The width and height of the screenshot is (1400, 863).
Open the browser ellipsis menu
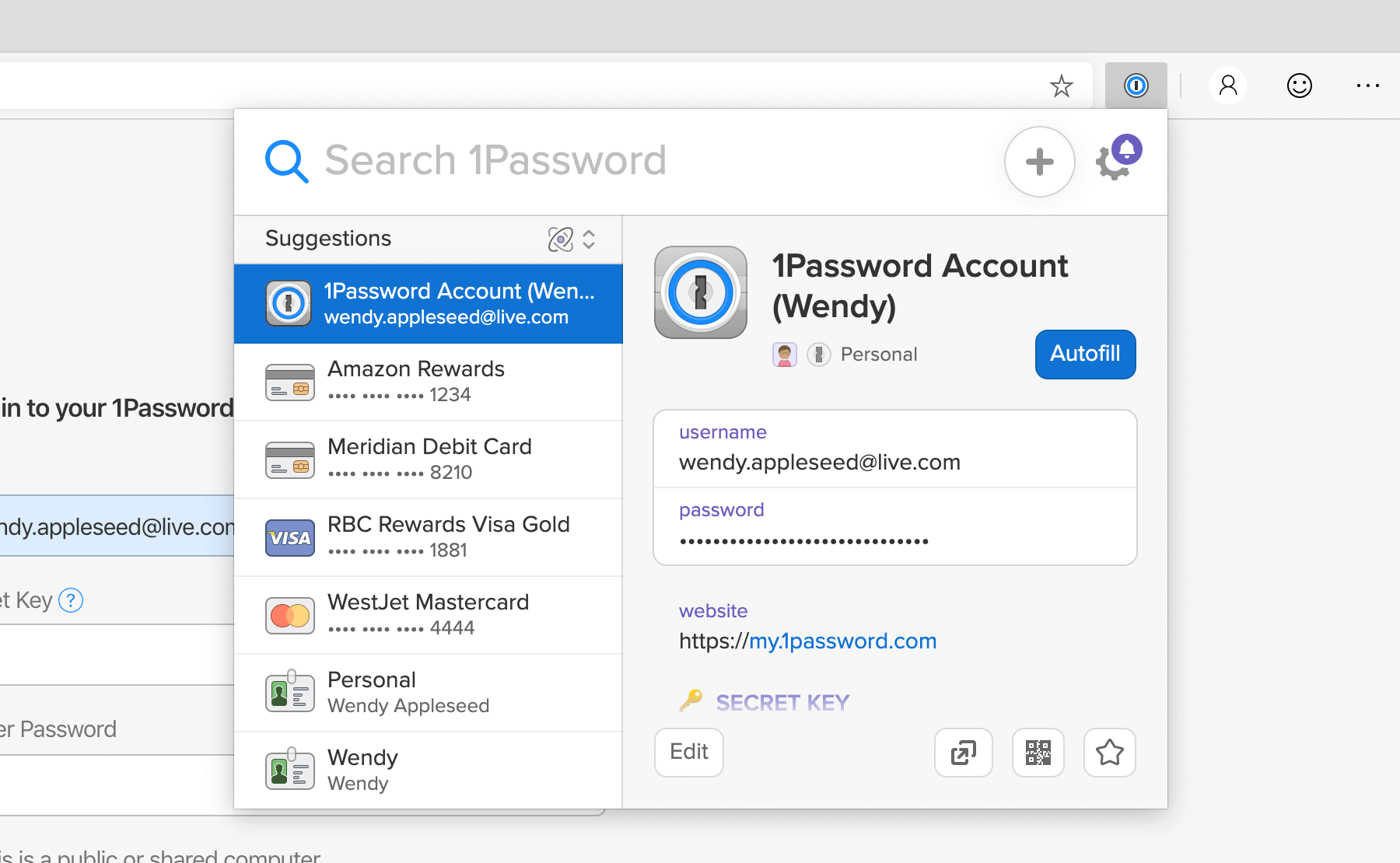click(x=1367, y=86)
